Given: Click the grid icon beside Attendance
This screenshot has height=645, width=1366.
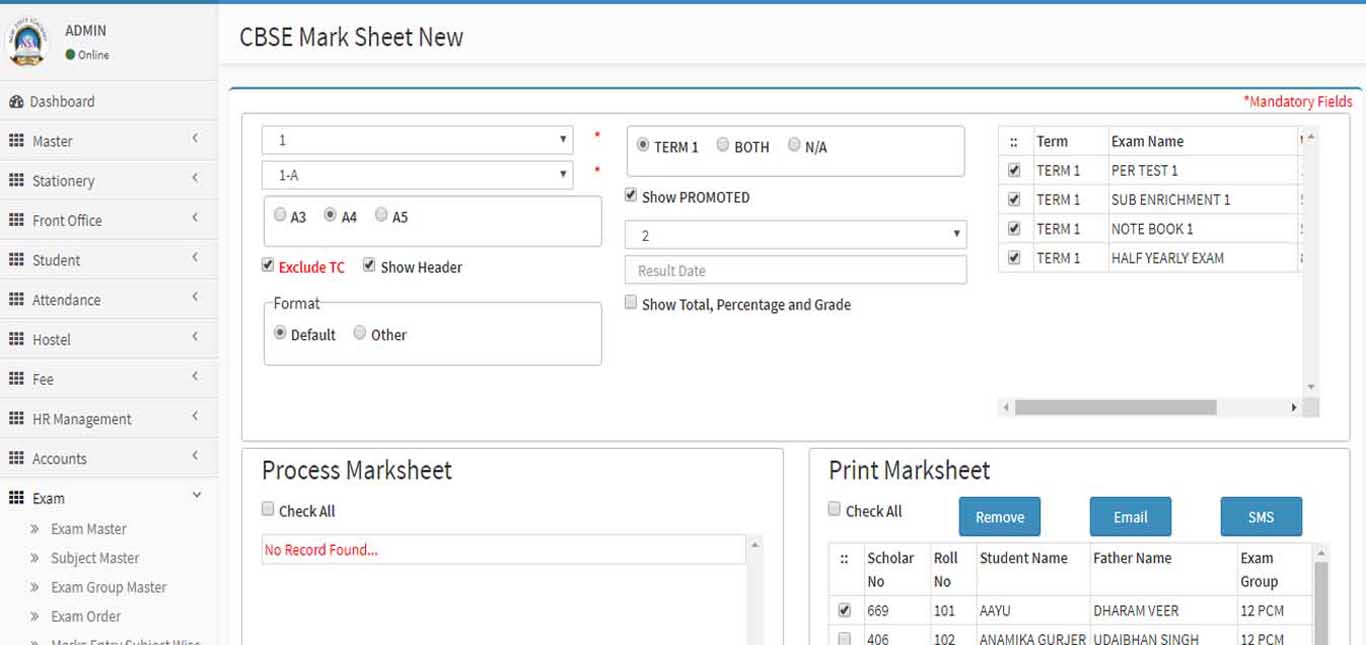Looking at the screenshot, I should (x=16, y=299).
